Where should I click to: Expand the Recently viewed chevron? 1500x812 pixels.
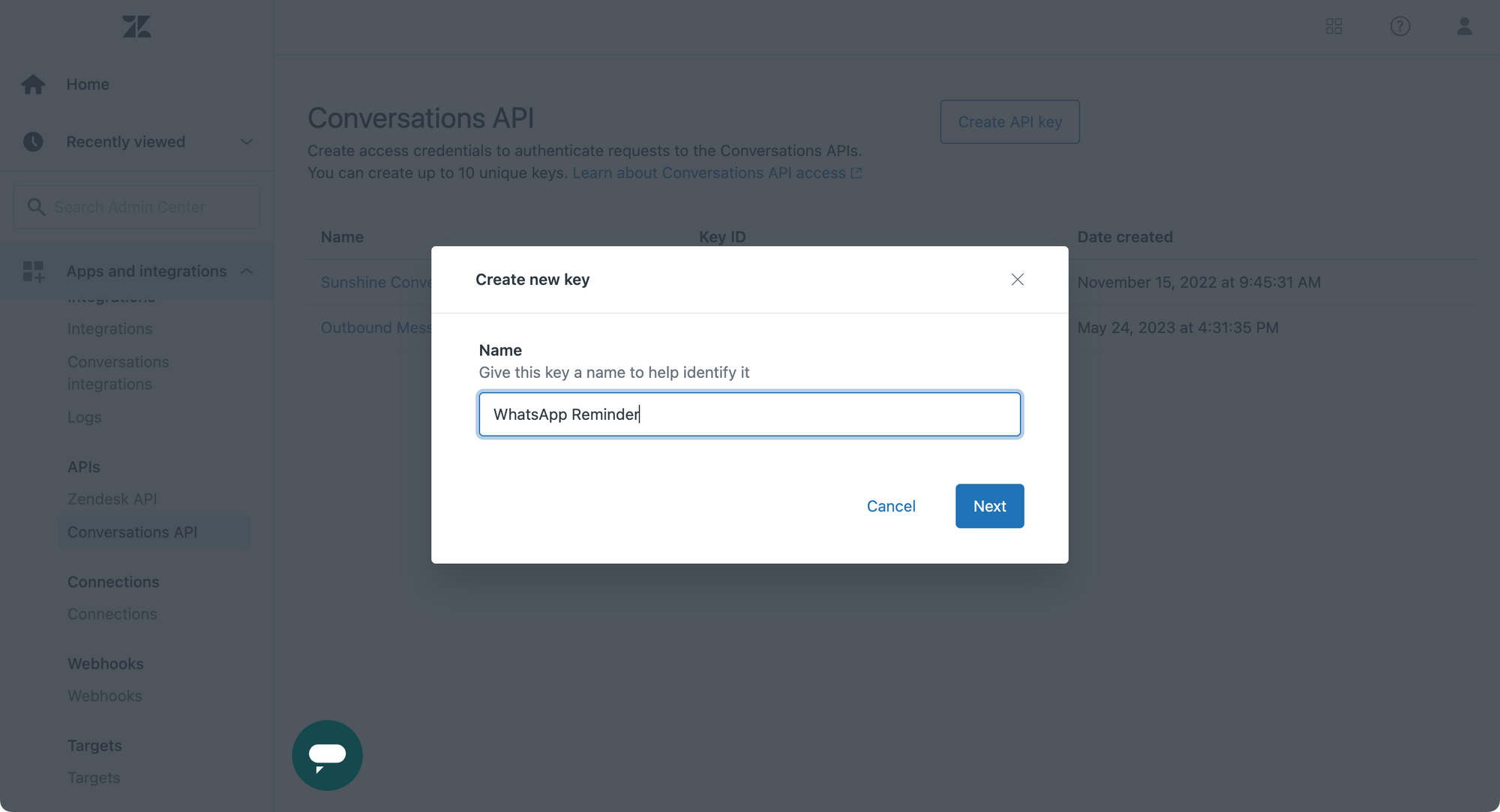[246, 142]
